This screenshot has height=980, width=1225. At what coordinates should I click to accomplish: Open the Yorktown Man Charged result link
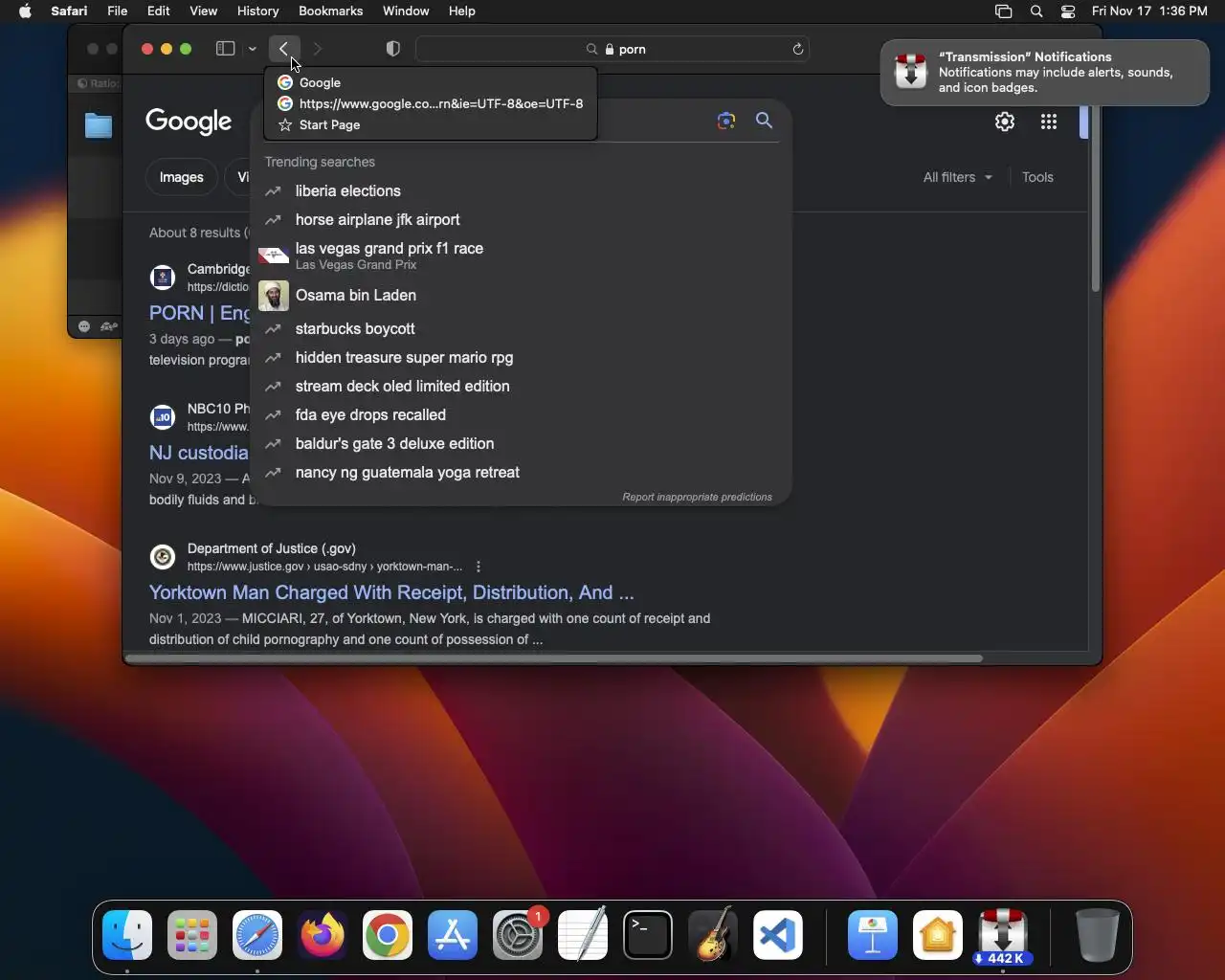(x=391, y=592)
